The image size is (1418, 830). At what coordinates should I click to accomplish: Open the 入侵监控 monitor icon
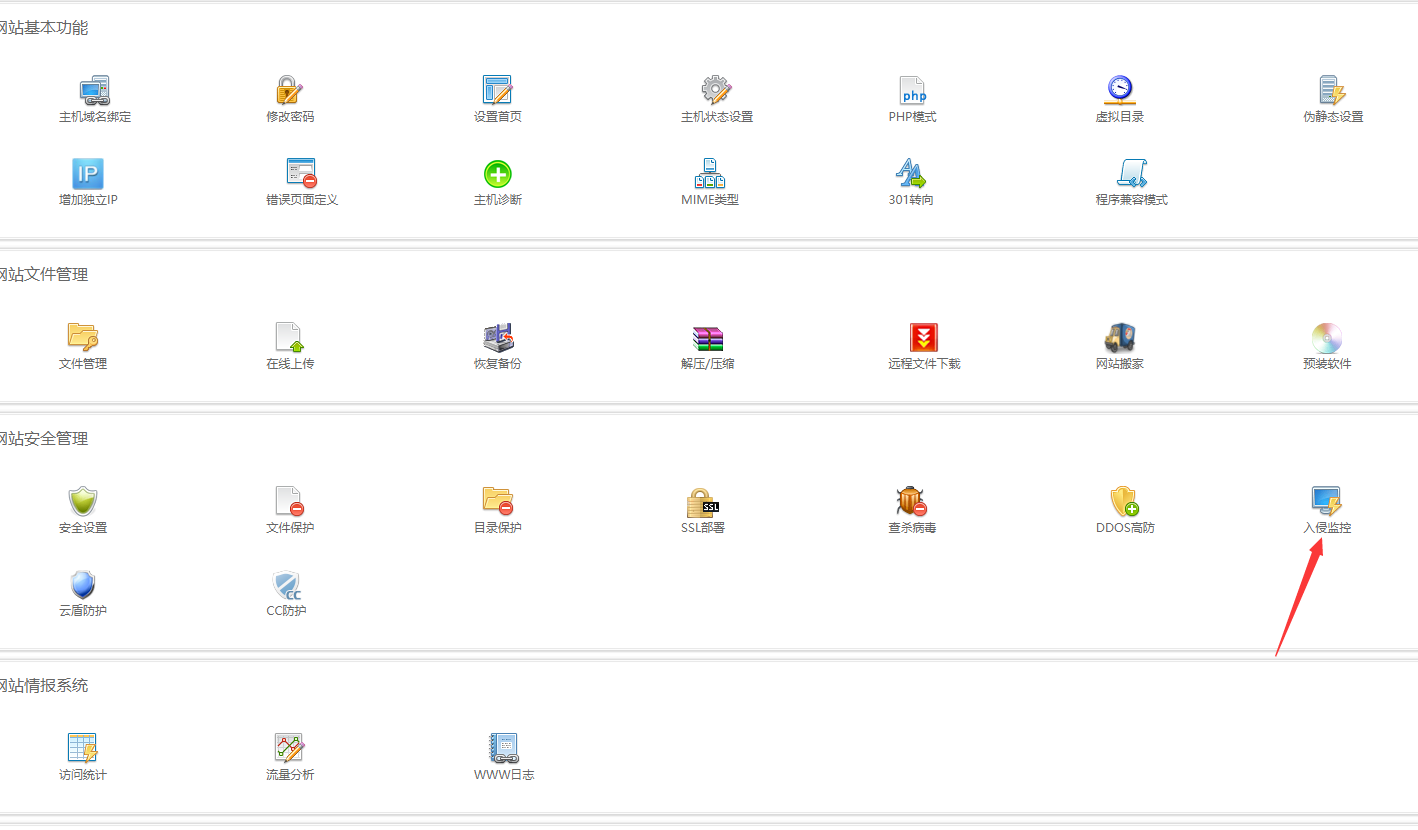[x=1326, y=501]
